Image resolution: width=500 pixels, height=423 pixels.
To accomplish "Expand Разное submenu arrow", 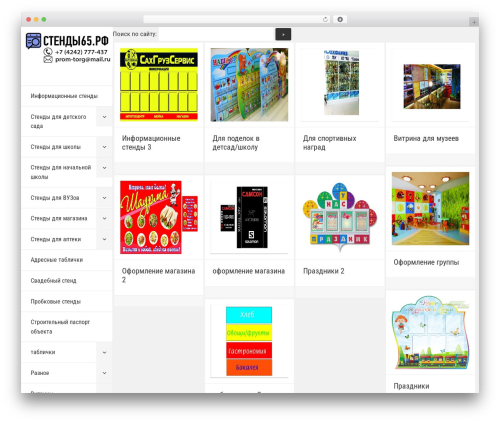I will 104,373.
